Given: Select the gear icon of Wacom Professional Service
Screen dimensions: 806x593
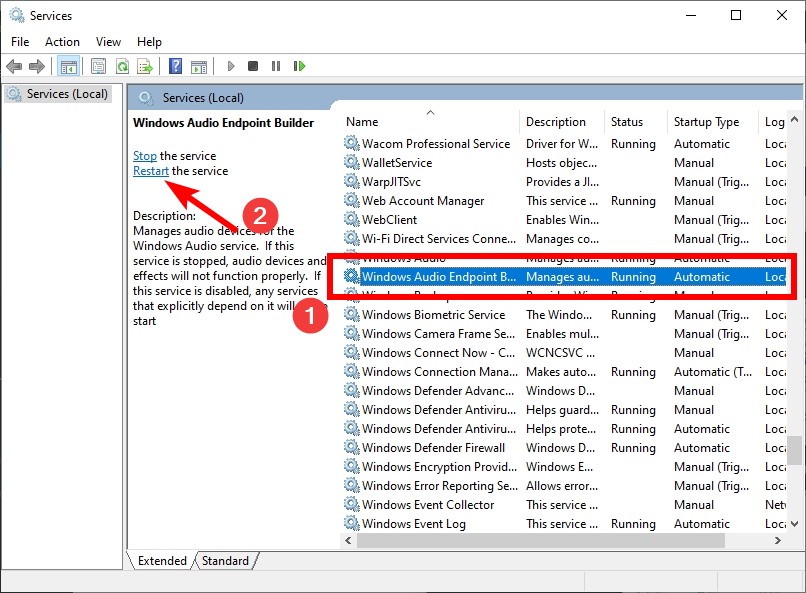Looking at the screenshot, I should click(x=352, y=143).
